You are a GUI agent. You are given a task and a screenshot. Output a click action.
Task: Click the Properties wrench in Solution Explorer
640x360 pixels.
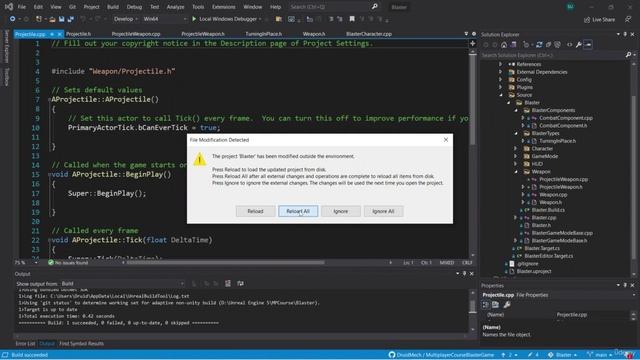[578, 44]
